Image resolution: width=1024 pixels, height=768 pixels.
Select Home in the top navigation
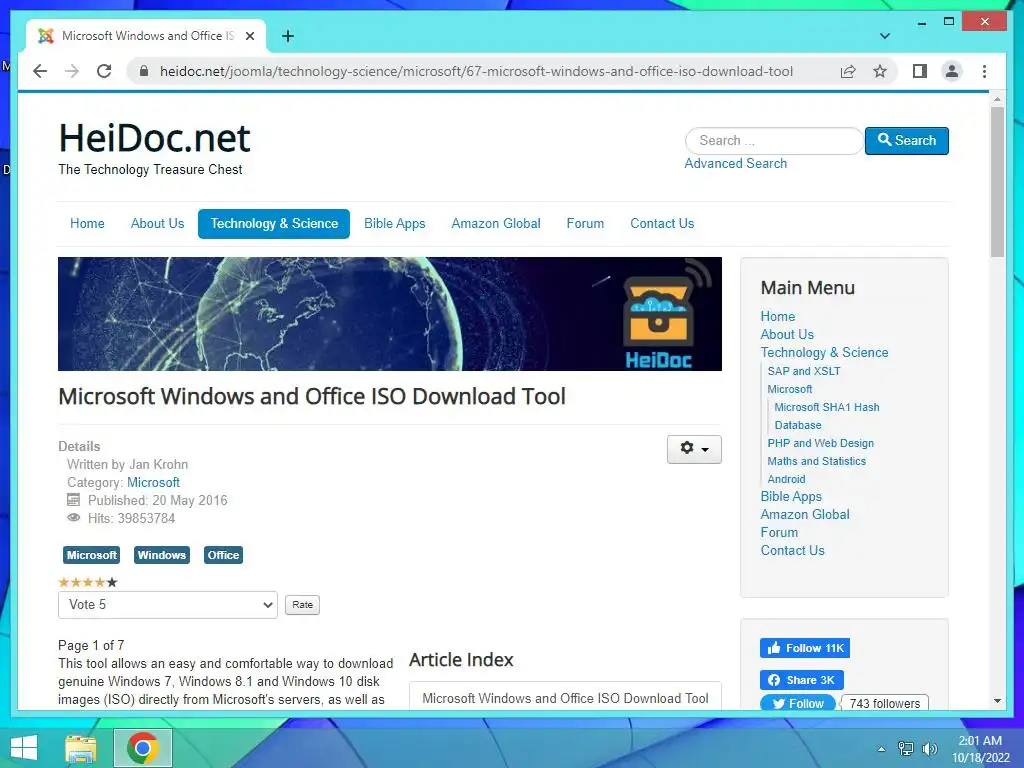[87, 223]
